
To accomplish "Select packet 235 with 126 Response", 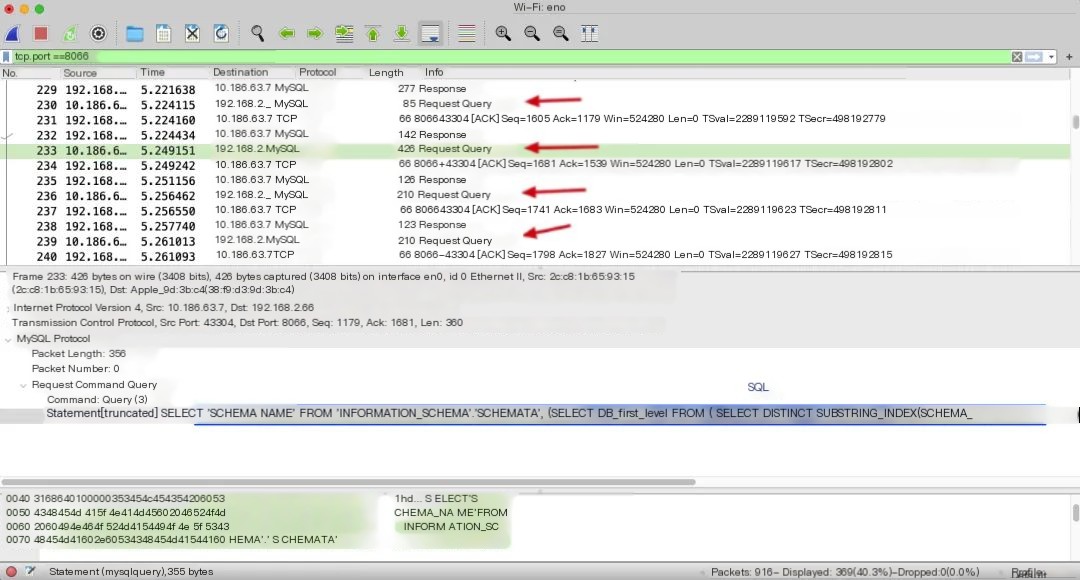I will point(537,180).
